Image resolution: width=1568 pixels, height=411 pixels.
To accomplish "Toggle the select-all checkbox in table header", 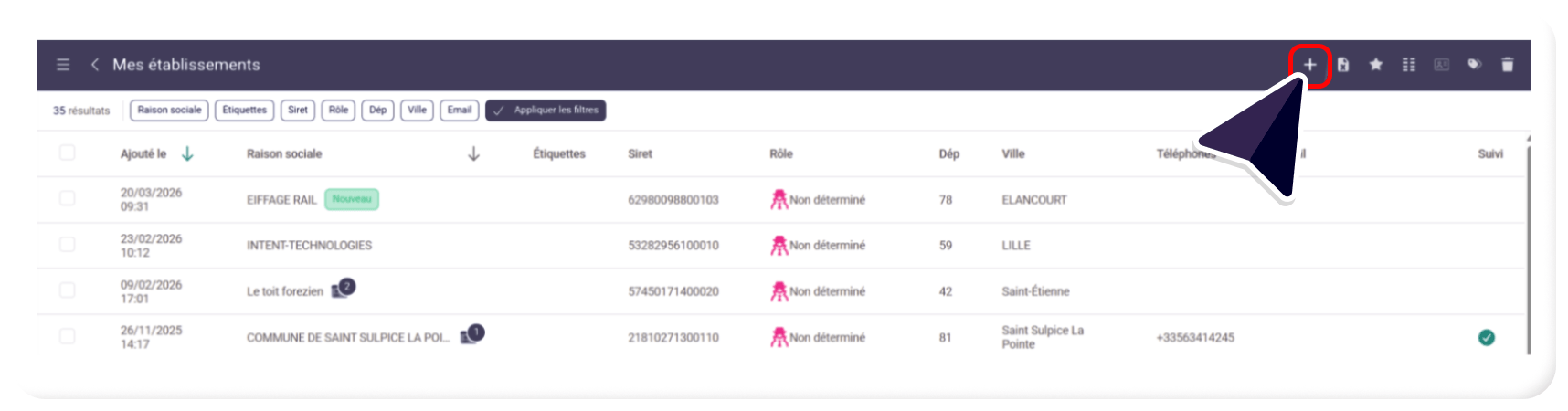I will (x=68, y=153).
